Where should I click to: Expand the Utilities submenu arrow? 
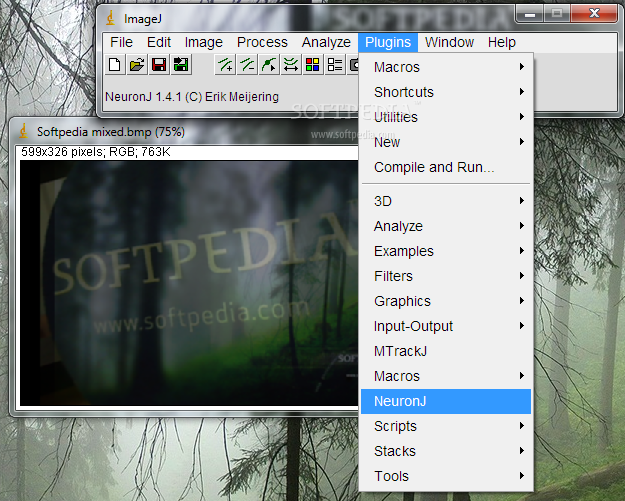click(522, 117)
